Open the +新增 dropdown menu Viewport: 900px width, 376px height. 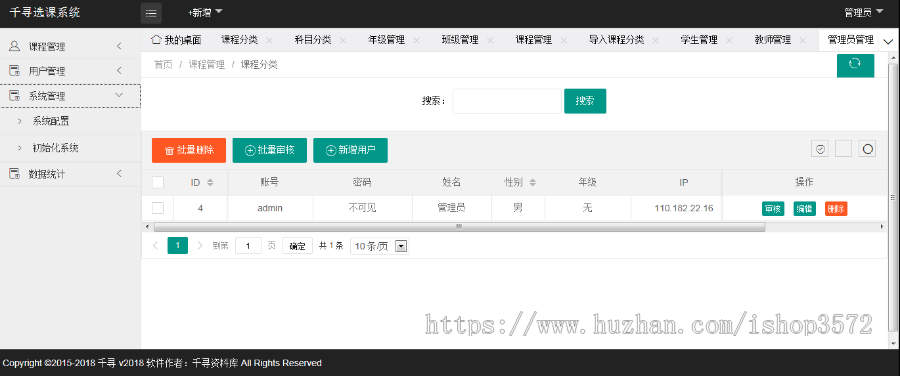[x=205, y=12]
